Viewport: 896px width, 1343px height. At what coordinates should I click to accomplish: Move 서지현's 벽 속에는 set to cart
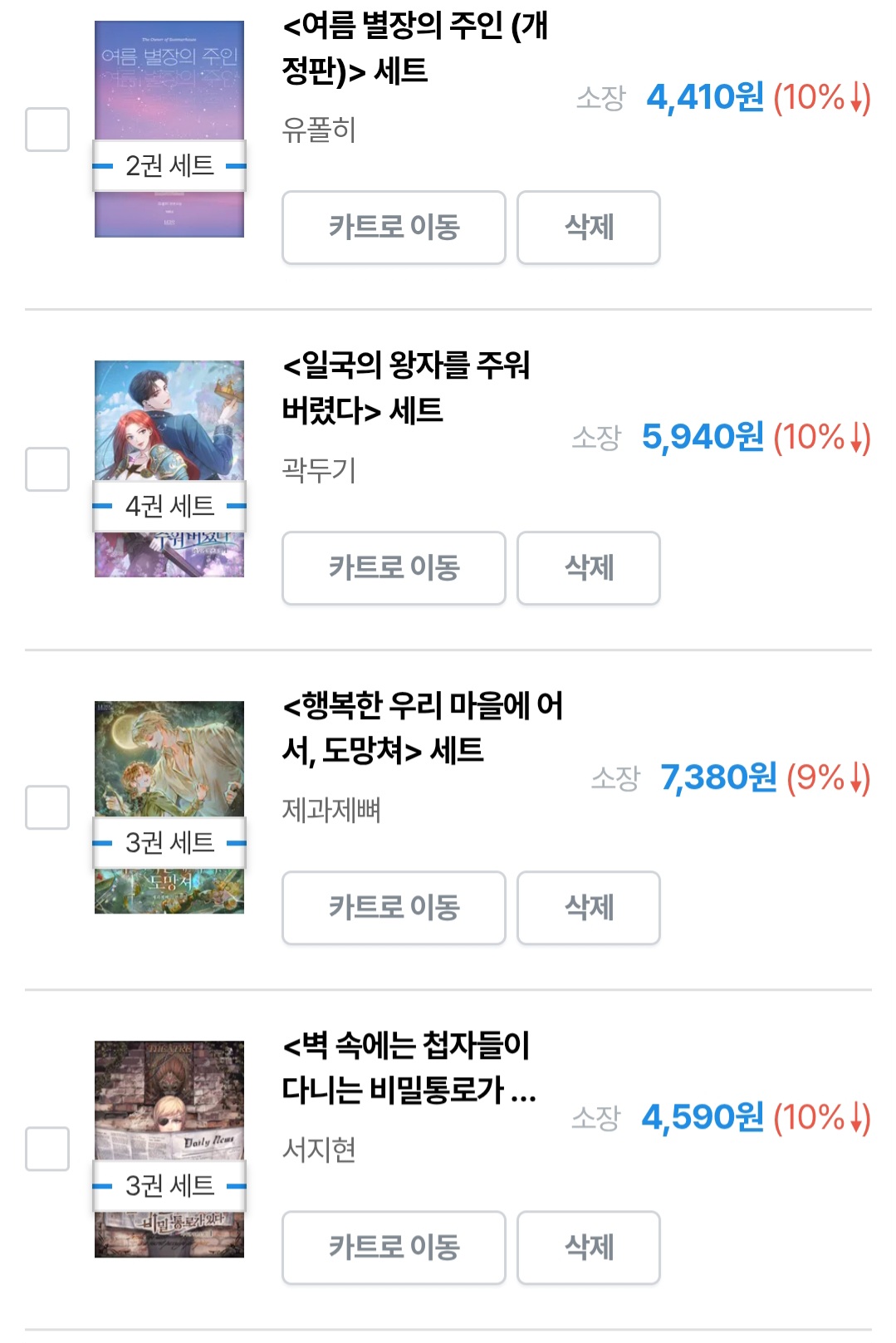[394, 1247]
